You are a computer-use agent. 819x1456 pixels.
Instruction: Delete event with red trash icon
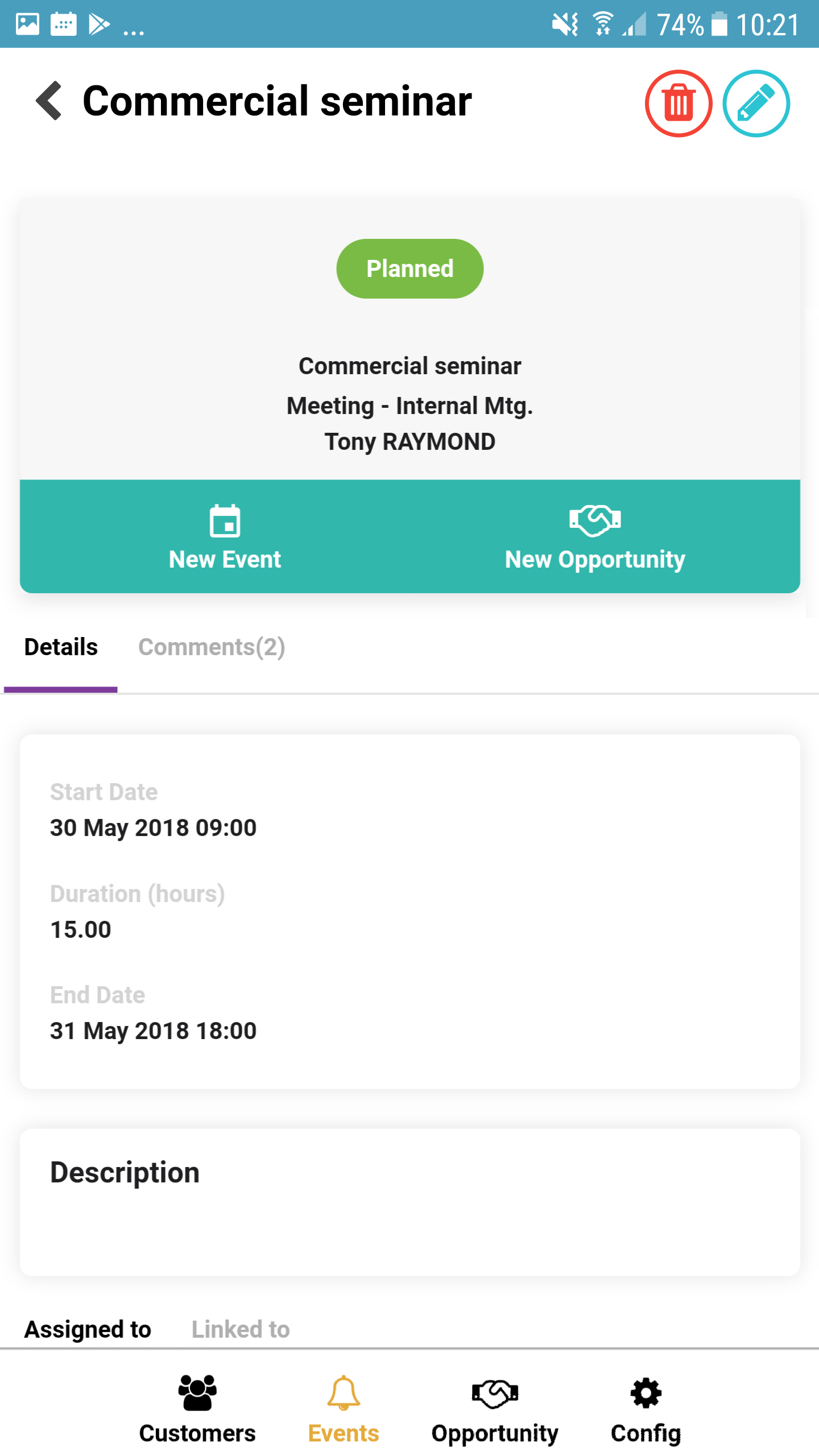(x=678, y=104)
